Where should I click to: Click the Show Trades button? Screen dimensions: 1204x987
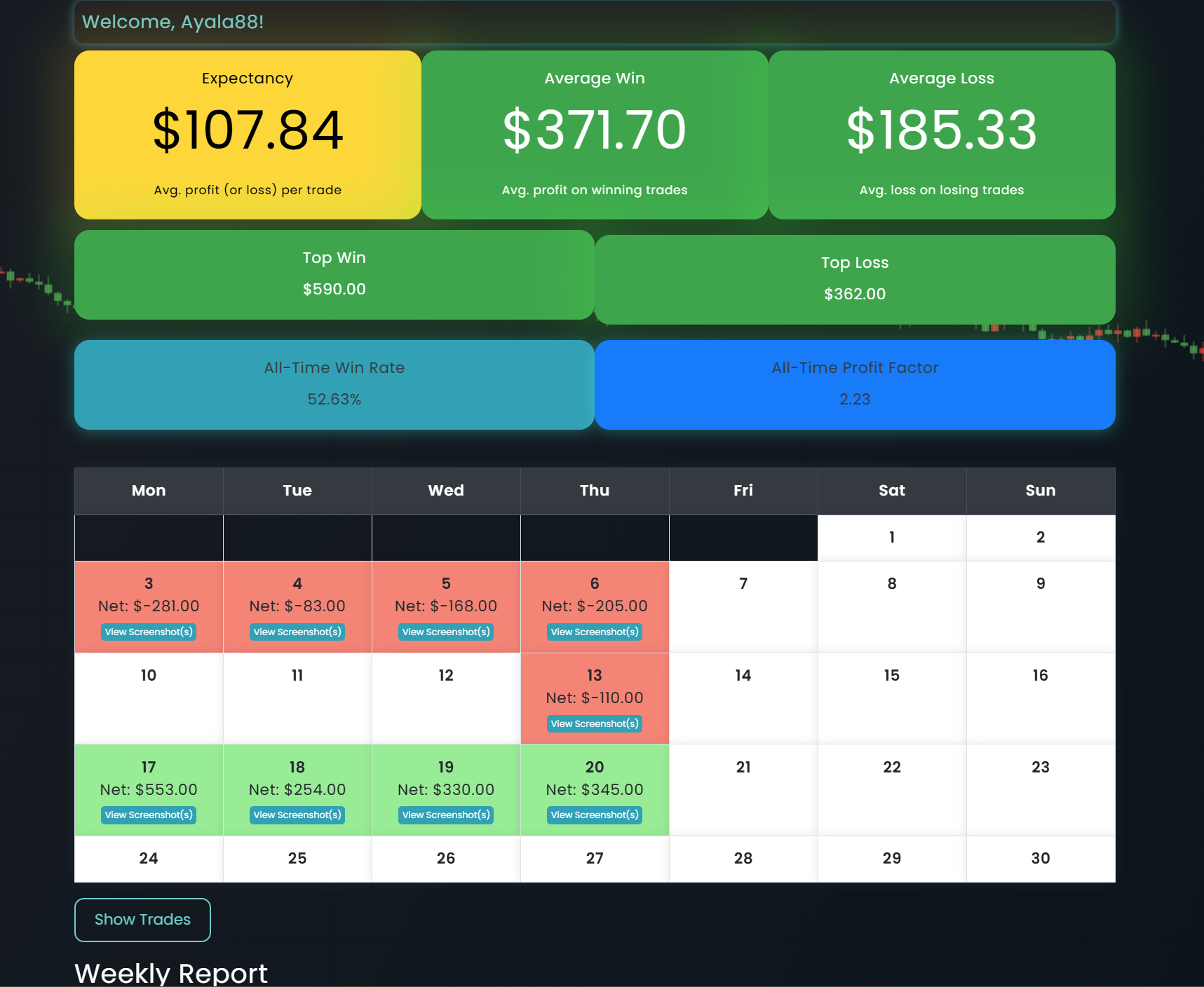142,919
